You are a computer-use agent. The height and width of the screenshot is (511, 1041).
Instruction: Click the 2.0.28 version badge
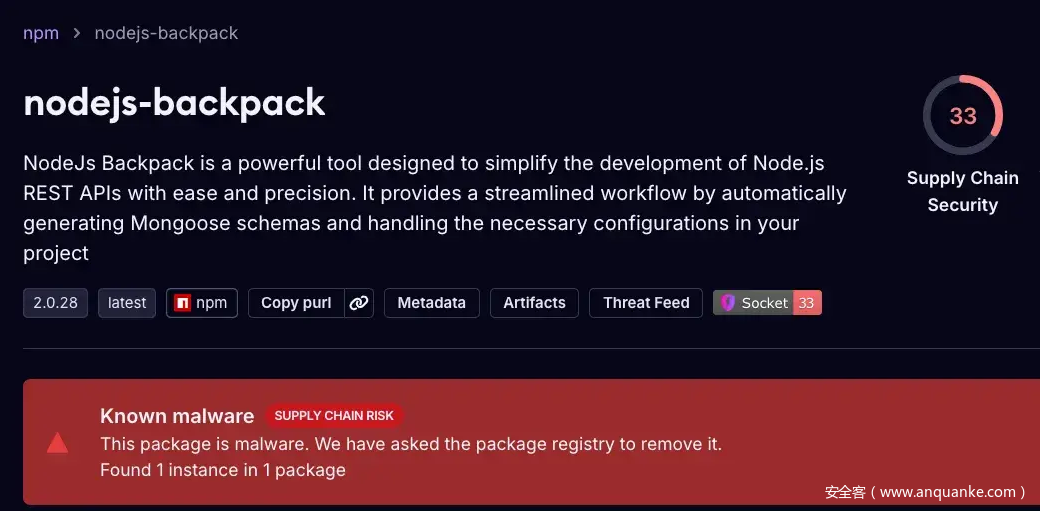click(56, 303)
